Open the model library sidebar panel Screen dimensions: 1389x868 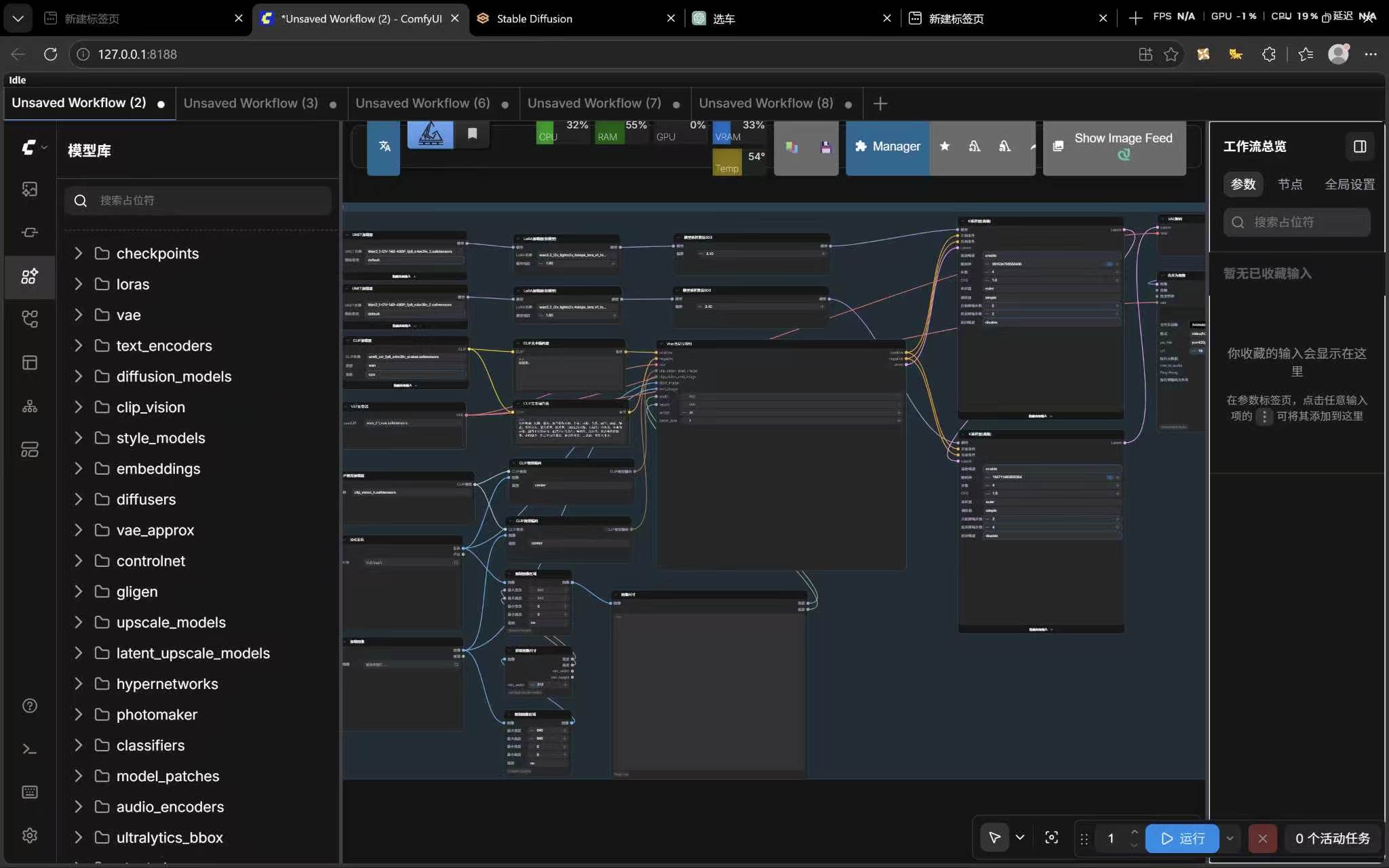30,276
